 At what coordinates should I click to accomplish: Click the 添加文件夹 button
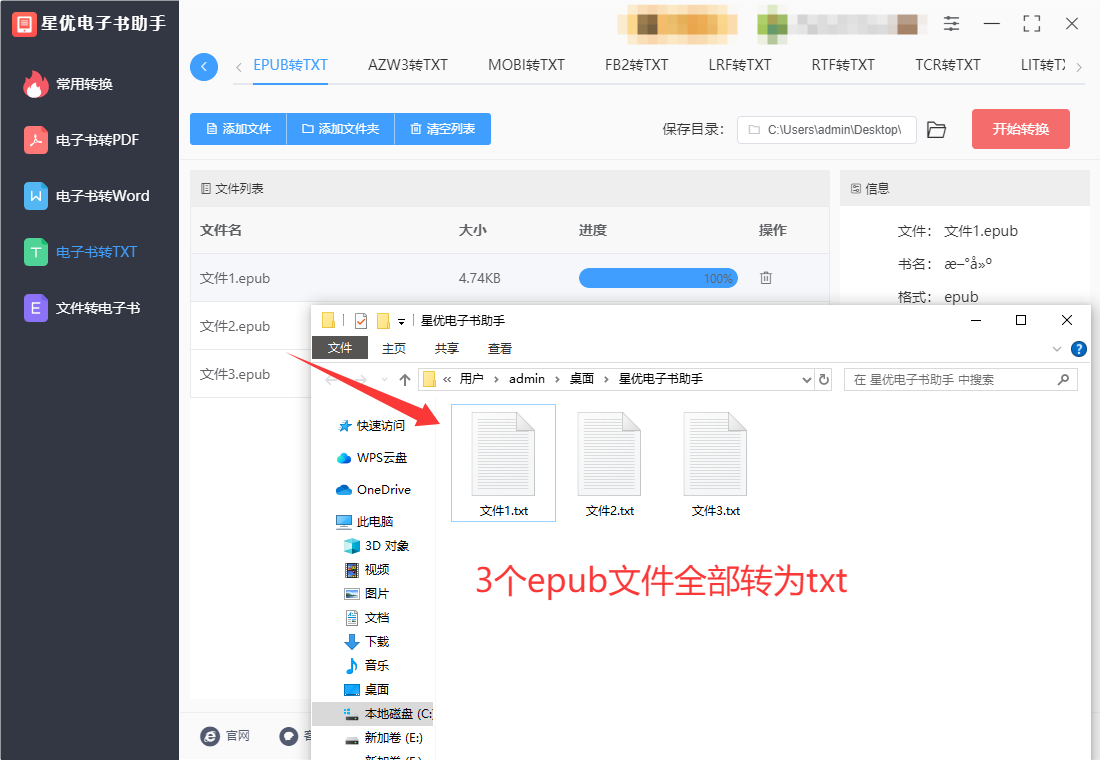coord(341,129)
